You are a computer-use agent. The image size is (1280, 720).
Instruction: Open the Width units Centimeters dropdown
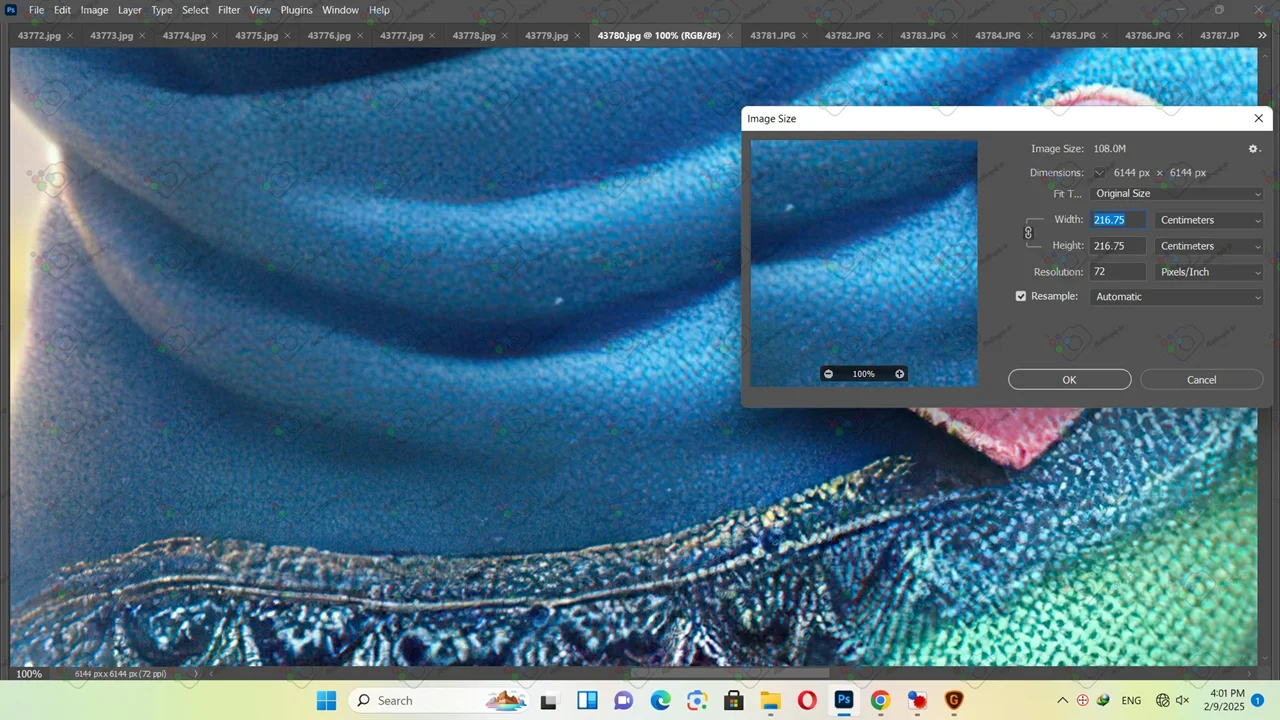click(1209, 220)
